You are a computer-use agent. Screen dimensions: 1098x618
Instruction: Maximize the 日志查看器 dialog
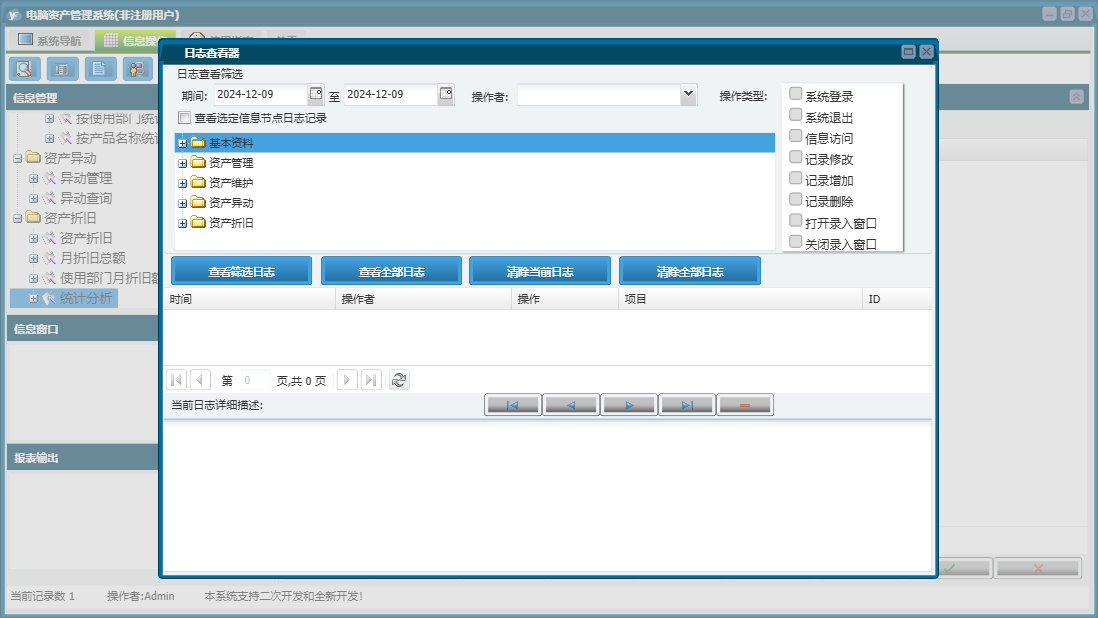pyautogui.click(x=908, y=52)
